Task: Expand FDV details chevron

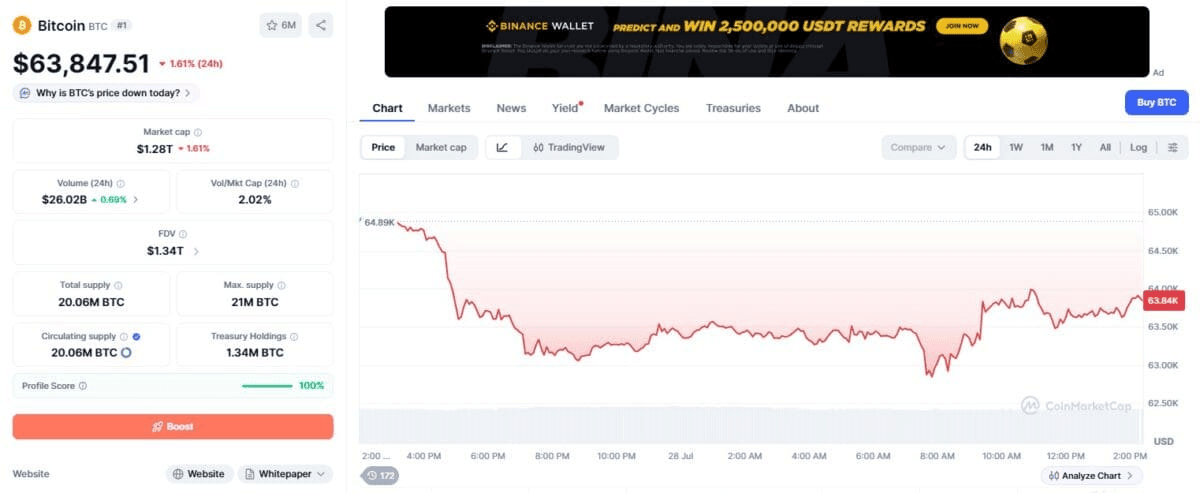Action: tap(196, 251)
